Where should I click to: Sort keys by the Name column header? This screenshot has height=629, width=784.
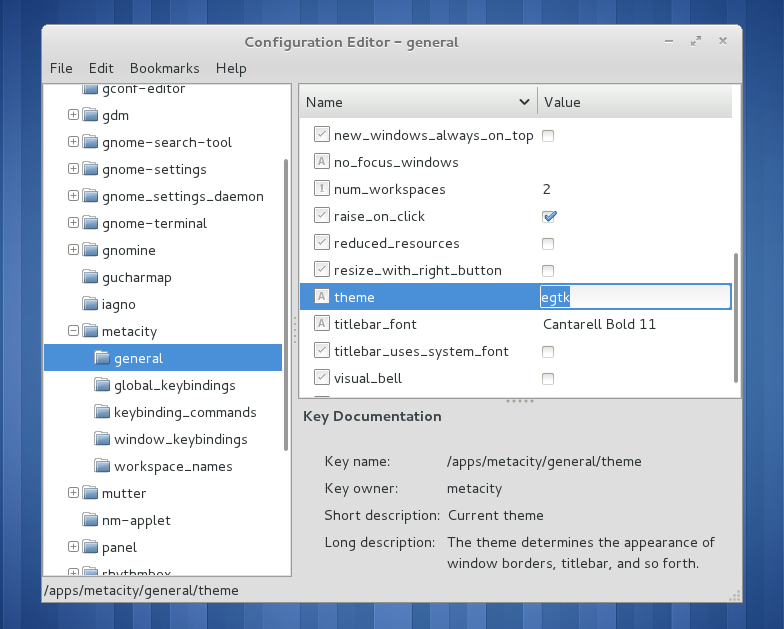(418, 102)
